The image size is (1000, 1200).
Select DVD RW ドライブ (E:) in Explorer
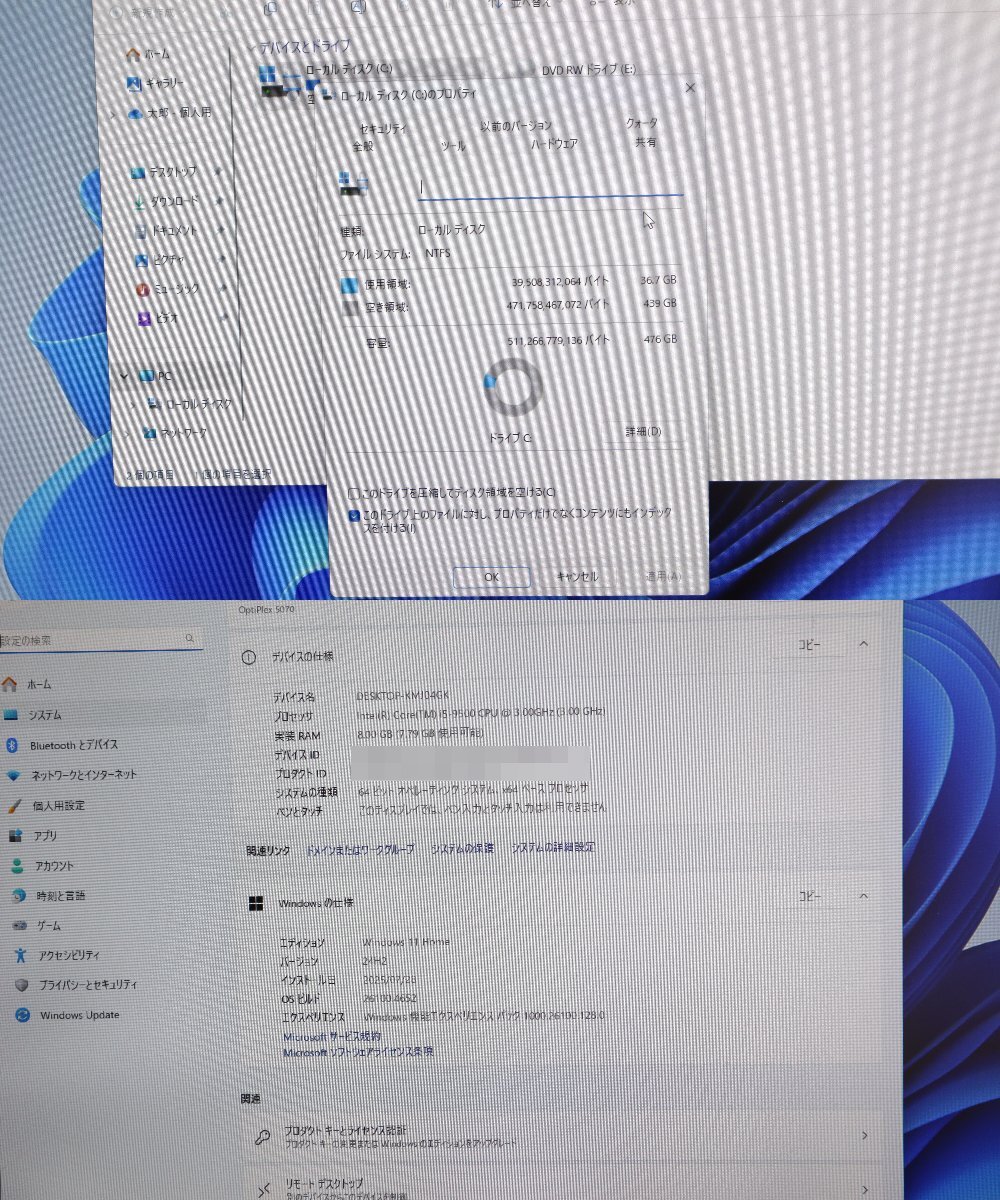pos(587,71)
